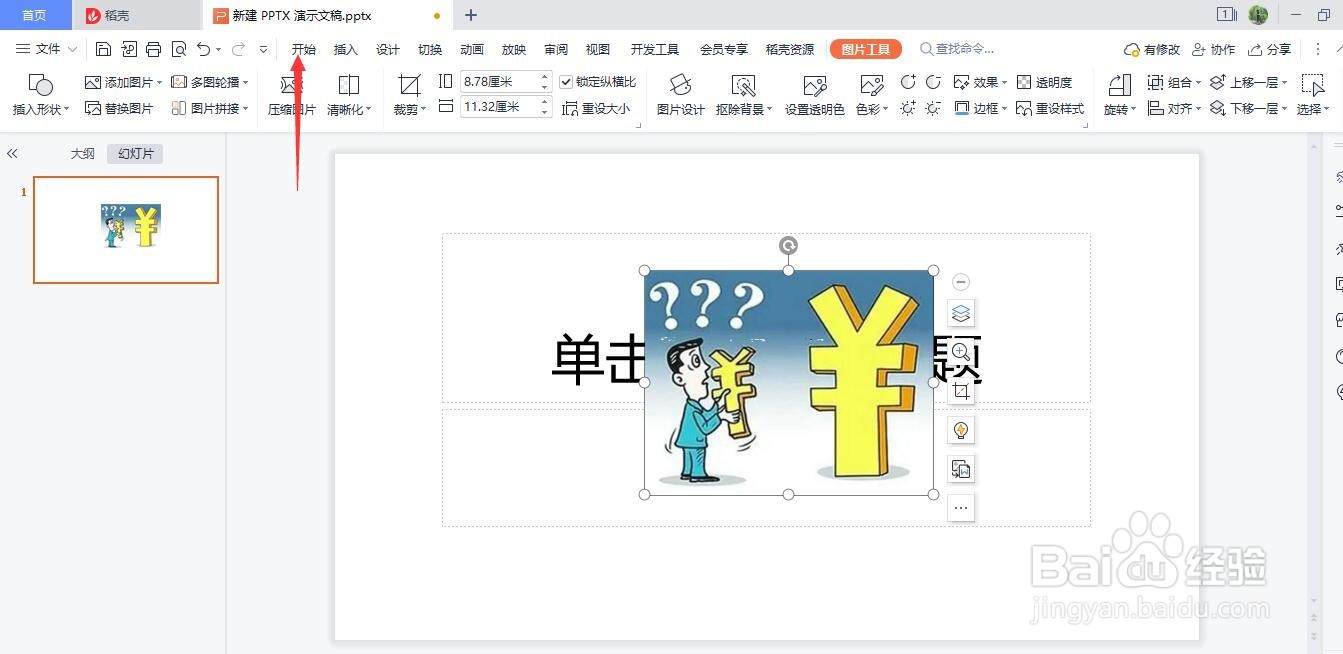Open the 选择 select dropdown
The width and height of the screenshot is (1343, 654).
click(x=1313, y=95)
